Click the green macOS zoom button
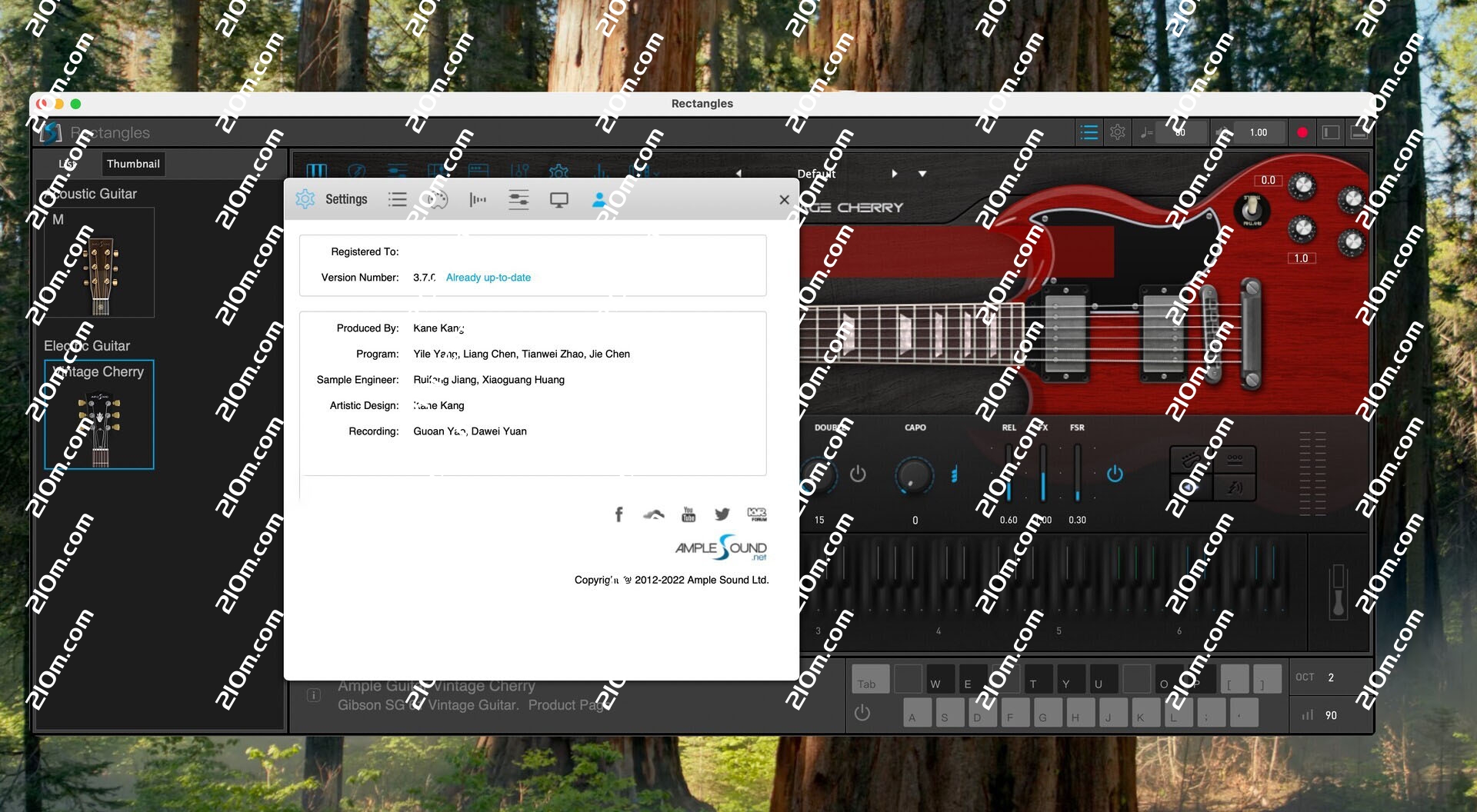The image size is (1477, 812). (x=75, y=104)
